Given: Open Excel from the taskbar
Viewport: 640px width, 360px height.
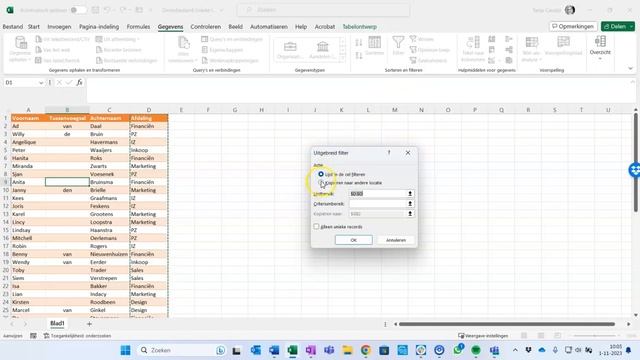Looking at the screenshot, I should coord(292,350).
